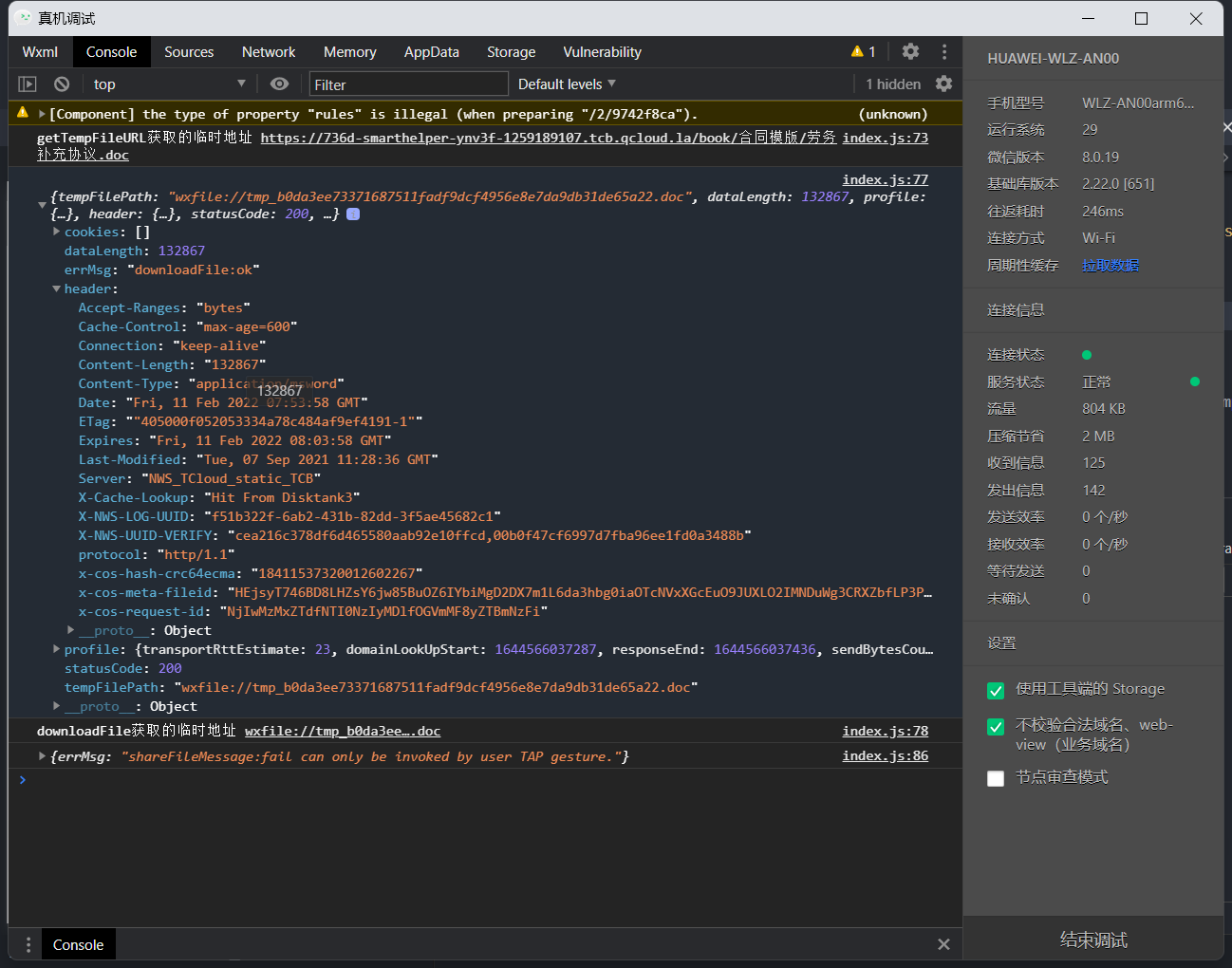Toggle the console sidebar panel icon
Viewport: 1232px width, 968px height.
[28, 84]
